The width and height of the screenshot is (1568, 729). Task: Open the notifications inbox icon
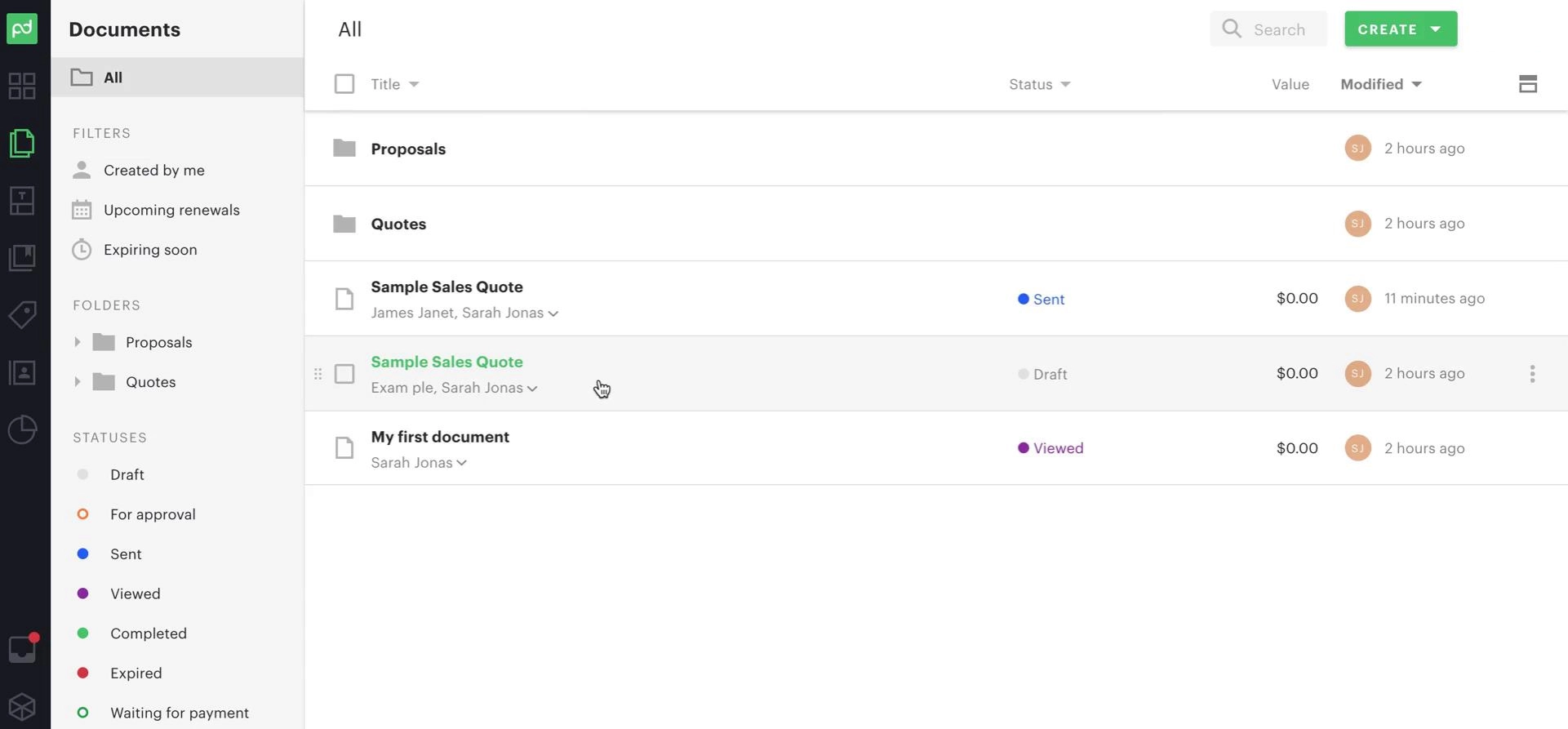point(22,649)
